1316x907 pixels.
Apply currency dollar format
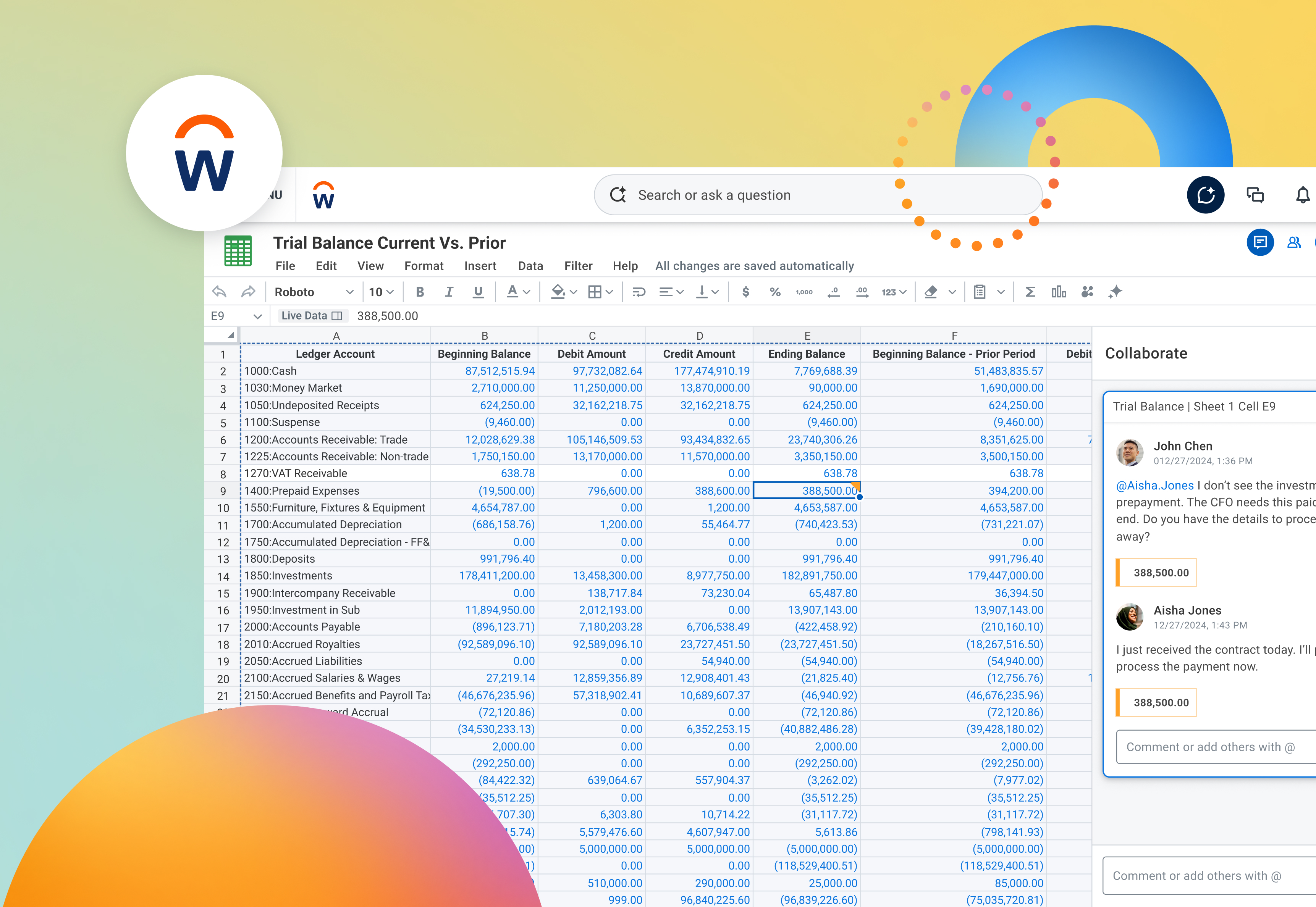746,292
